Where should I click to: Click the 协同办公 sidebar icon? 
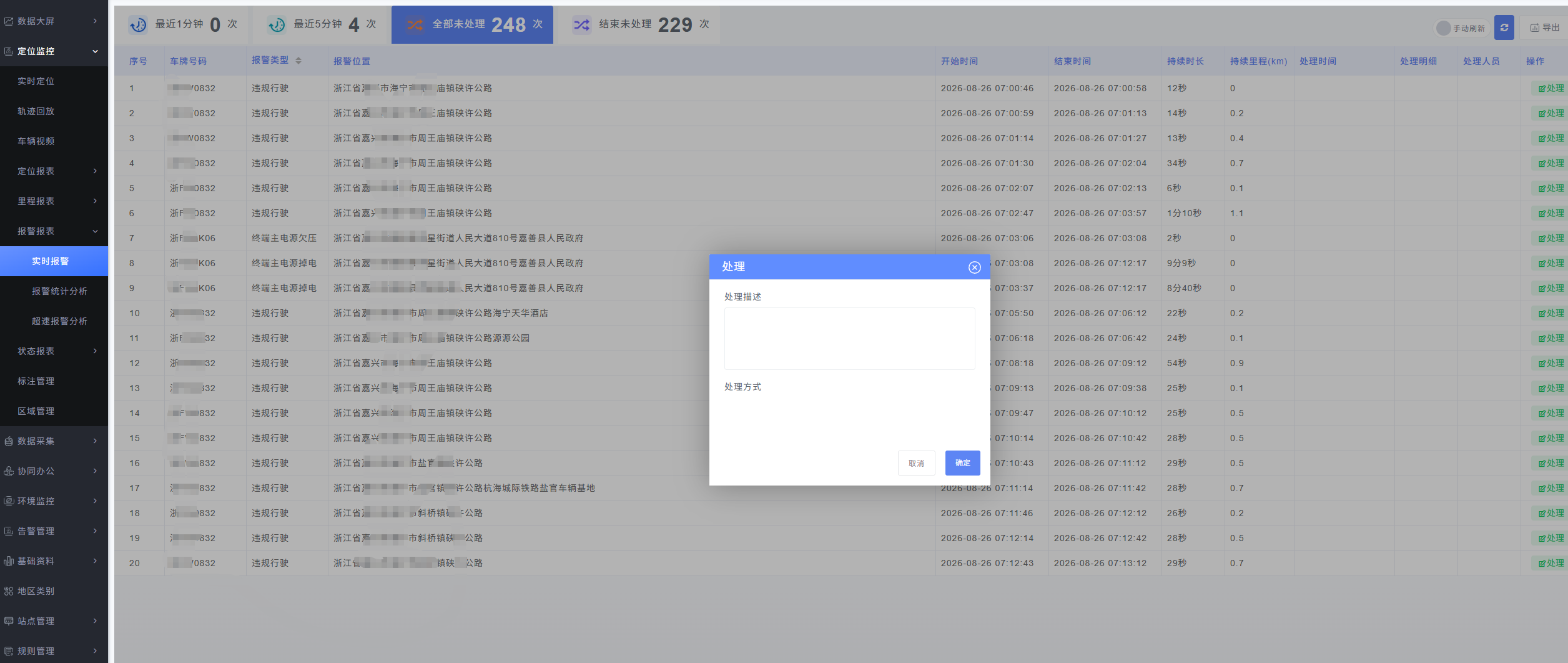(x=9, y=471)
